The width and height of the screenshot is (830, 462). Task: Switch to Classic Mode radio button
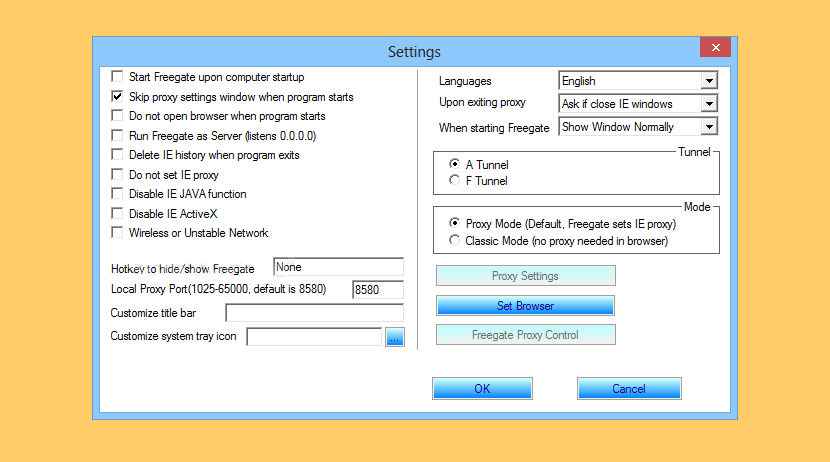tap(454, 240)
